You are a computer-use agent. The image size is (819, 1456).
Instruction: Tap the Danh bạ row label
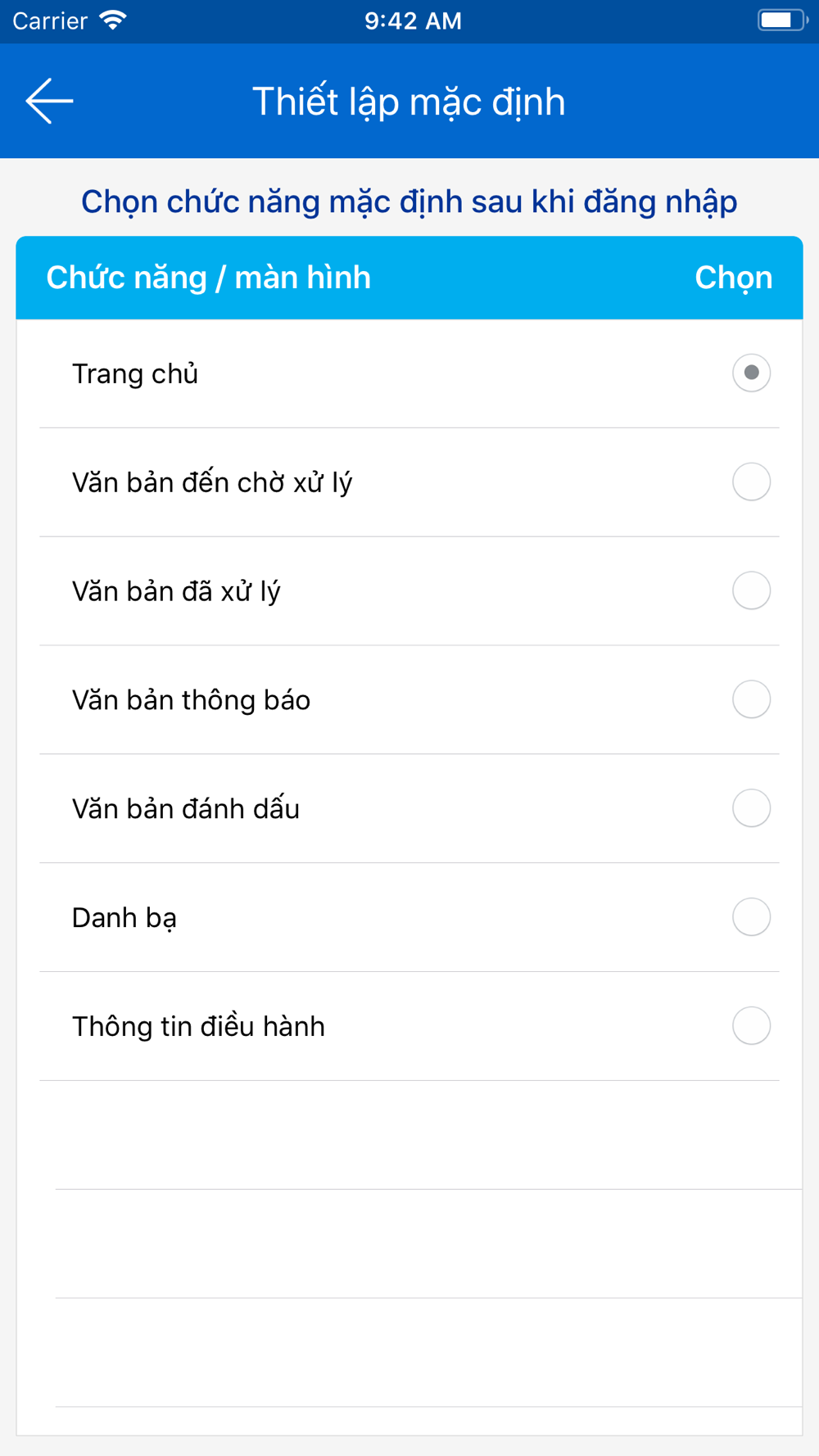(x=124, y=918)
